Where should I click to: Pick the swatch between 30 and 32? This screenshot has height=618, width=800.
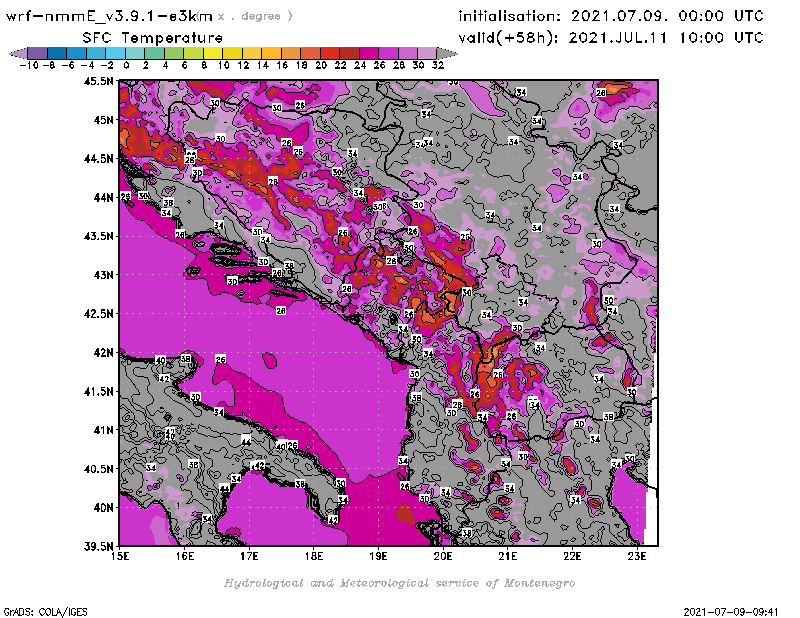[x=428, y=53]
